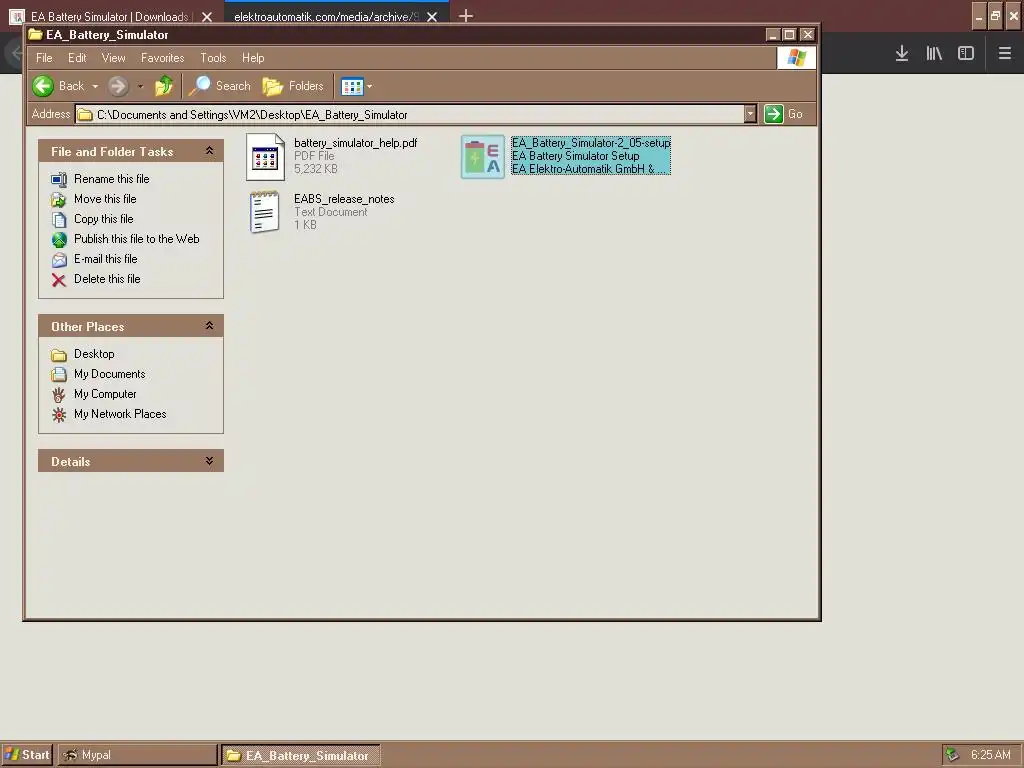
Task: Click the My Network Places icon
Action: click(59, 415)
